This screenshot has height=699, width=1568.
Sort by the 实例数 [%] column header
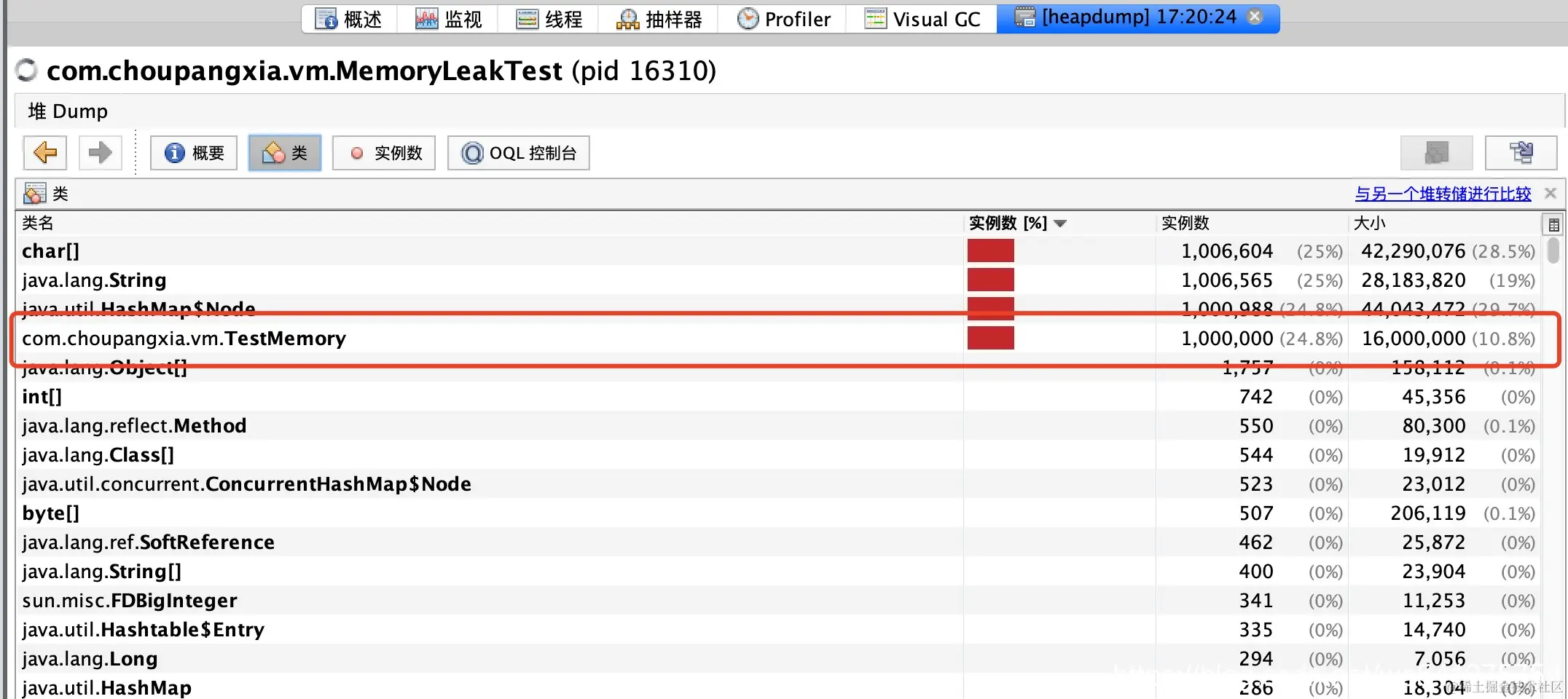tap(1059, 223)
